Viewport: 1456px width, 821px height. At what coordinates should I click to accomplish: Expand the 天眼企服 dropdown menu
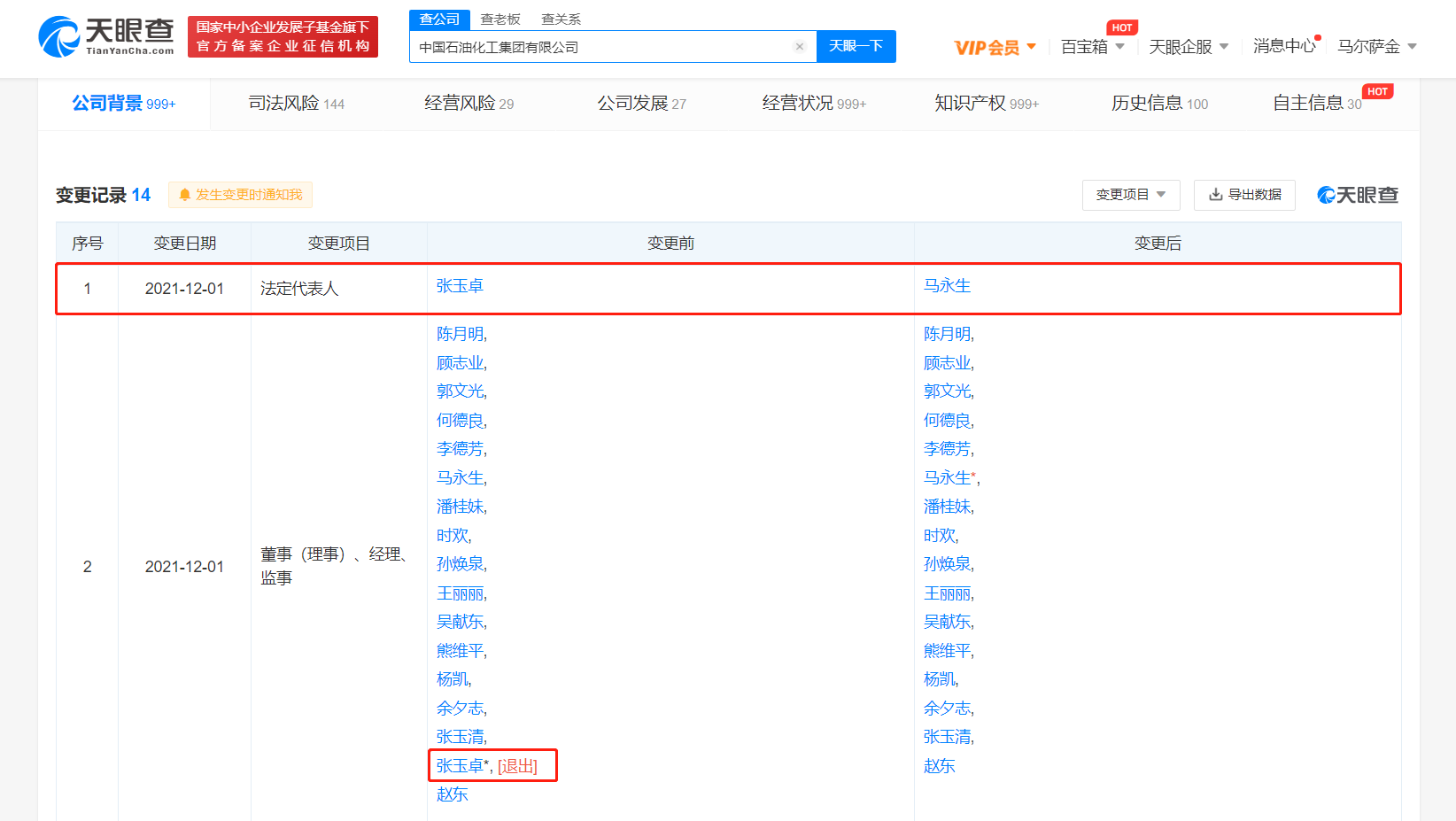coord(1189,47)
